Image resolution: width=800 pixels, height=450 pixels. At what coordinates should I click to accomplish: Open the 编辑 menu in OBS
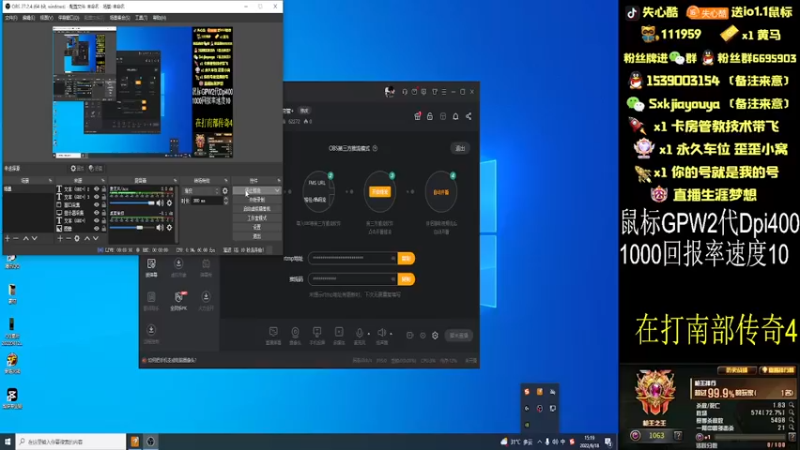tap(29, 18)
